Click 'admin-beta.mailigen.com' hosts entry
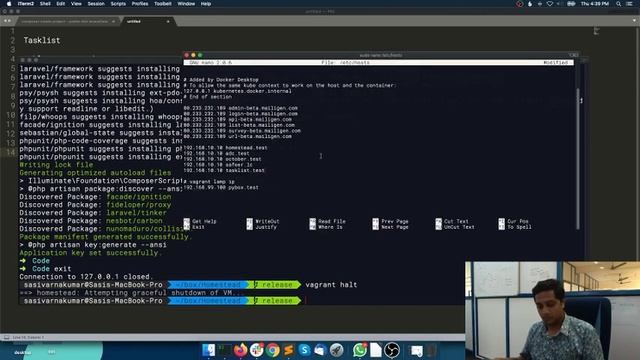This screenshot has width=640, height=360. tap(240, 108)
